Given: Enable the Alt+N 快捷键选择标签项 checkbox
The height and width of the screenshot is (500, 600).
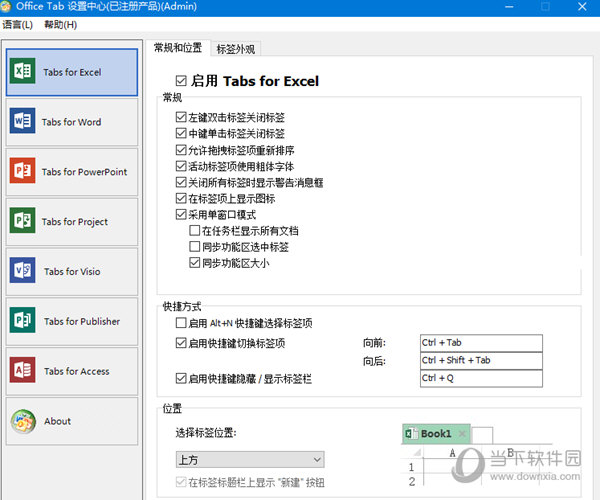Looking at the screenshot, I should click(x=181, y=324).
